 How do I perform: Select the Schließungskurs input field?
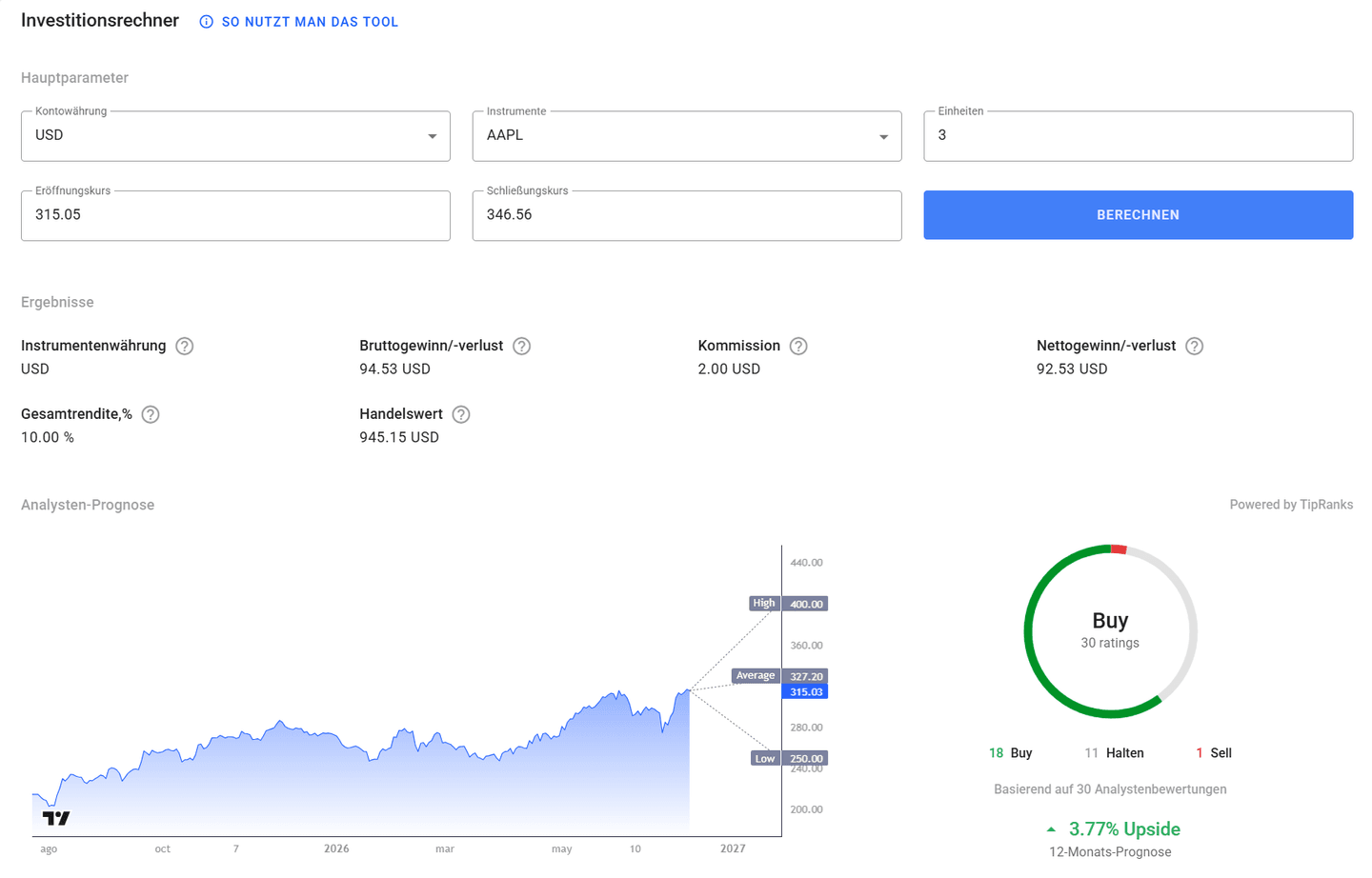click(x=687, y=216)
